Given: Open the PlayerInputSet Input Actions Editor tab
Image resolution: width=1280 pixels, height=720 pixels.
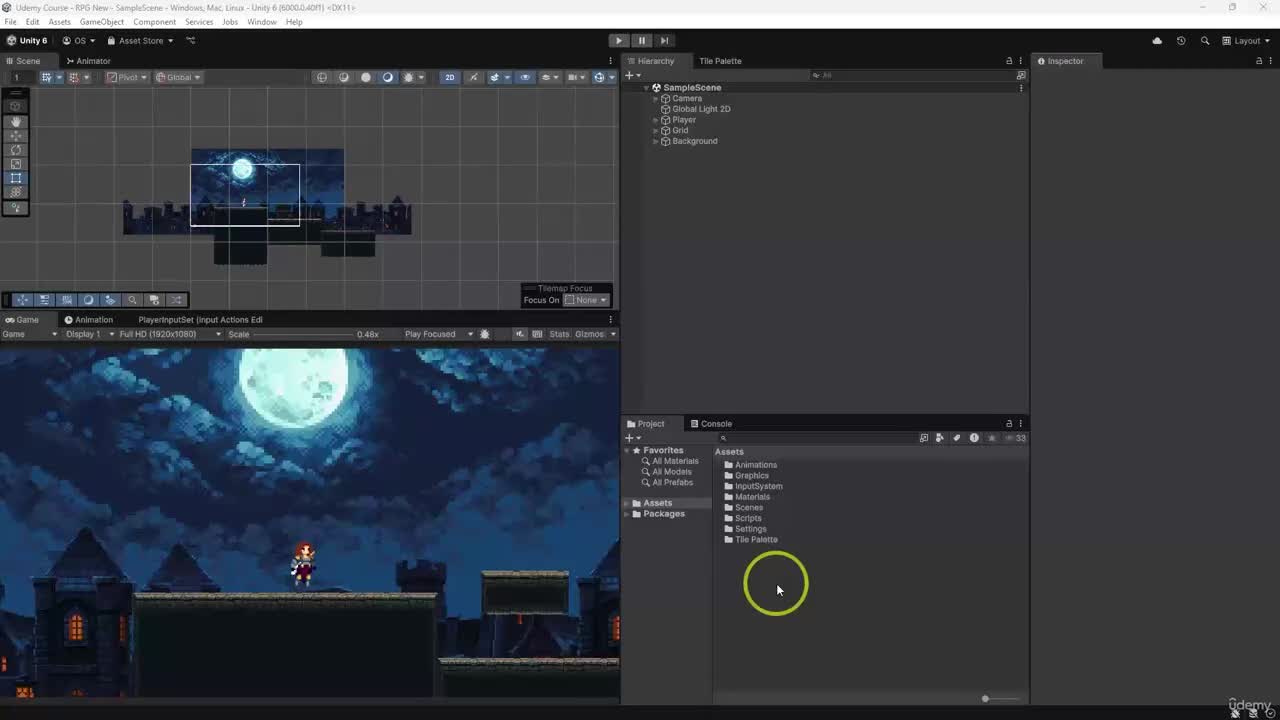Looking at the screenshot, I should point(200,320).
